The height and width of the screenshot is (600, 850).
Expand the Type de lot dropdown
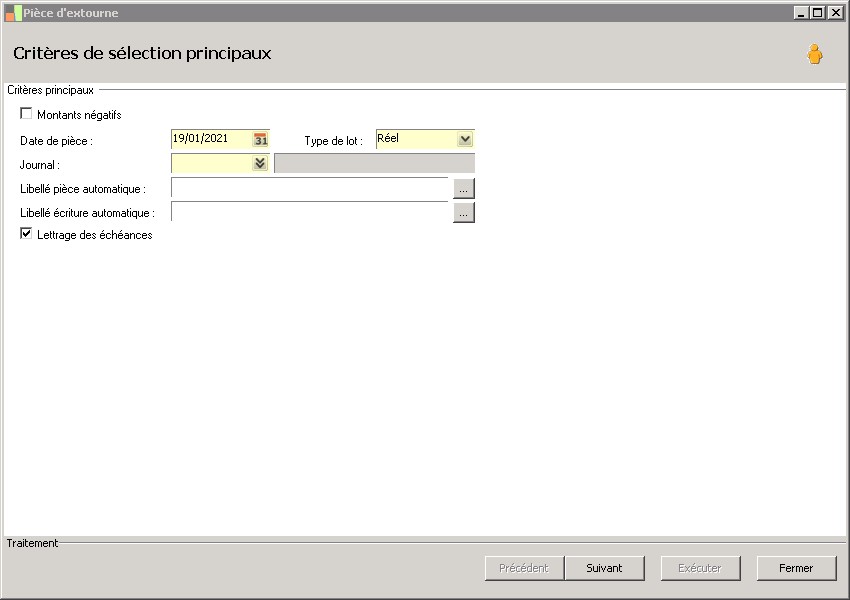pos(465,139)
